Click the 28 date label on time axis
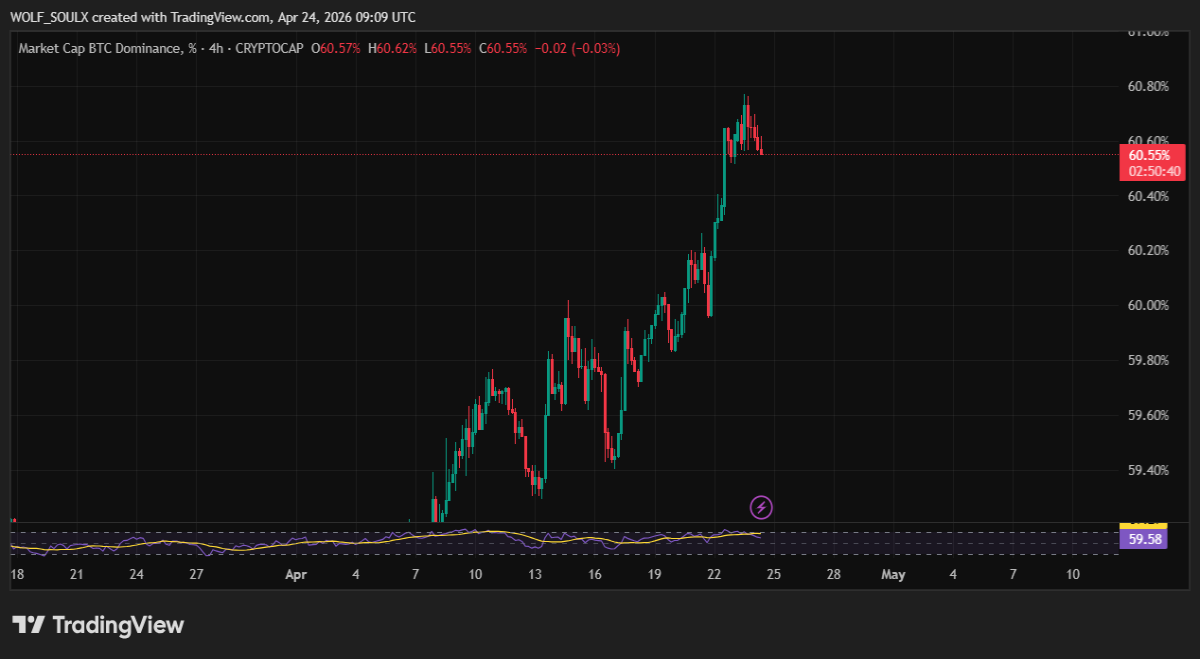 point(834,575)
